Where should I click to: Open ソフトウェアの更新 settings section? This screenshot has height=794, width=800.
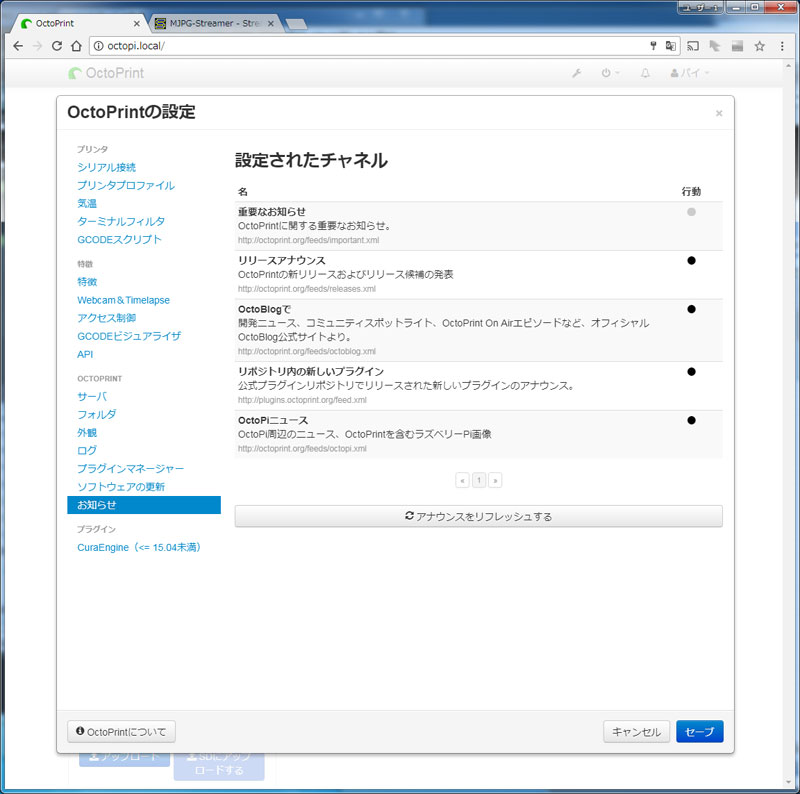point(121,487)
